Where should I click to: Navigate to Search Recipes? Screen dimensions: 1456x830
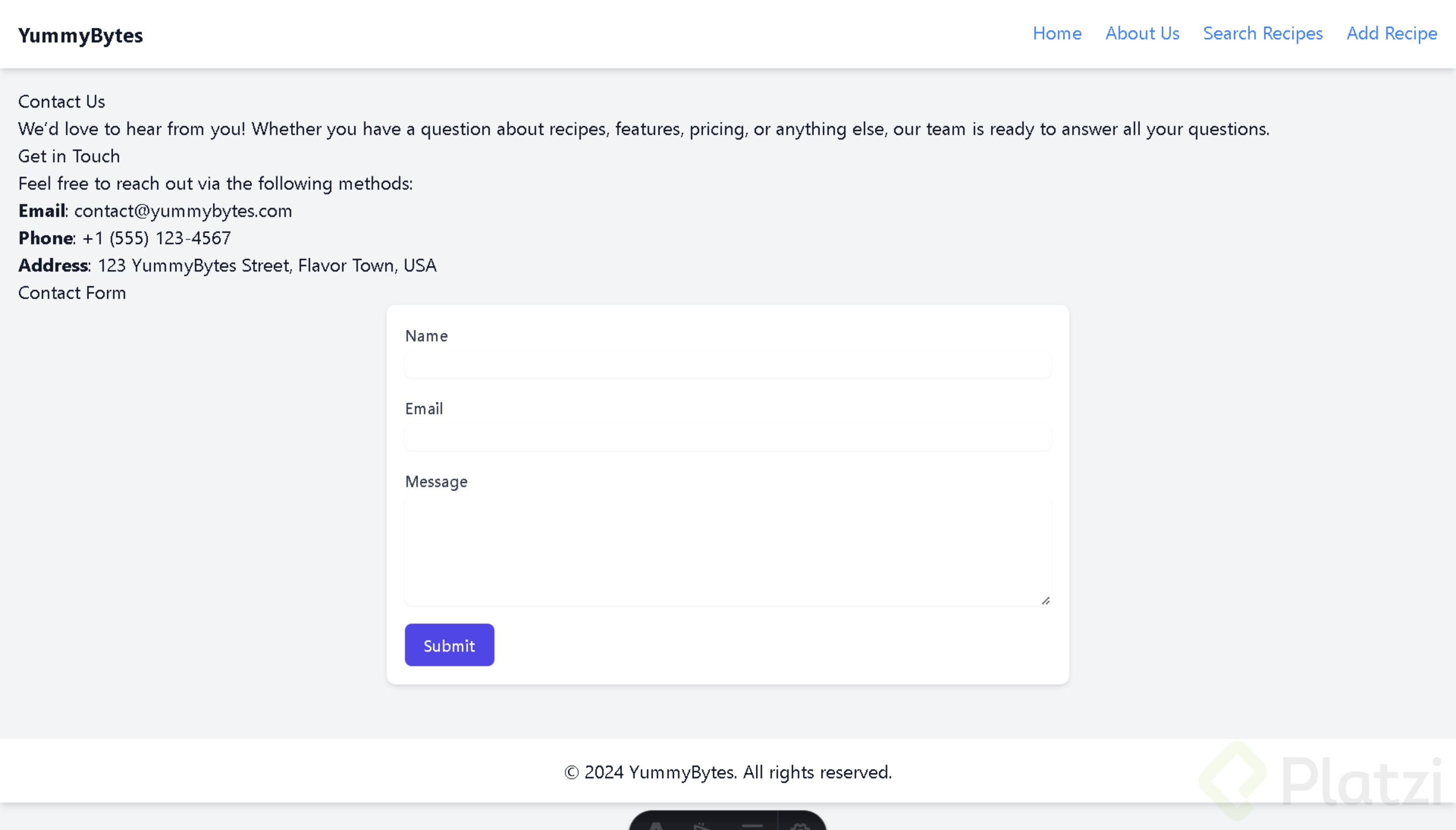[x=1262, y=33]
